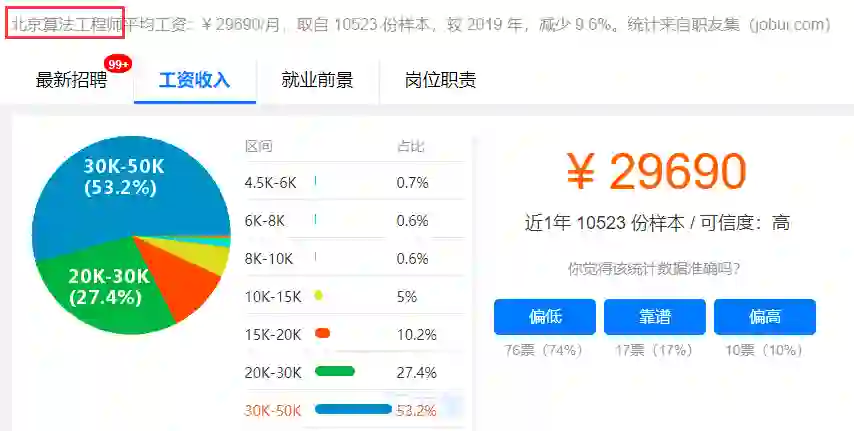854x431 pixels.
Task: Click the 99+ notification badge
Action: 118,64
